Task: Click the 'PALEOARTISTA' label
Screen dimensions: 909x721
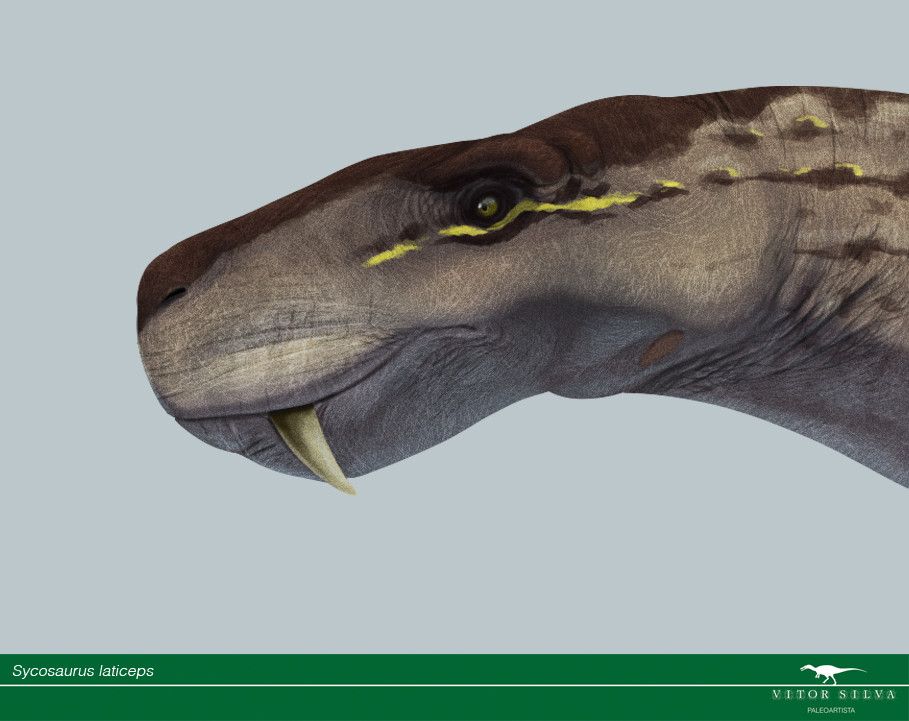Action: [831, 710]
